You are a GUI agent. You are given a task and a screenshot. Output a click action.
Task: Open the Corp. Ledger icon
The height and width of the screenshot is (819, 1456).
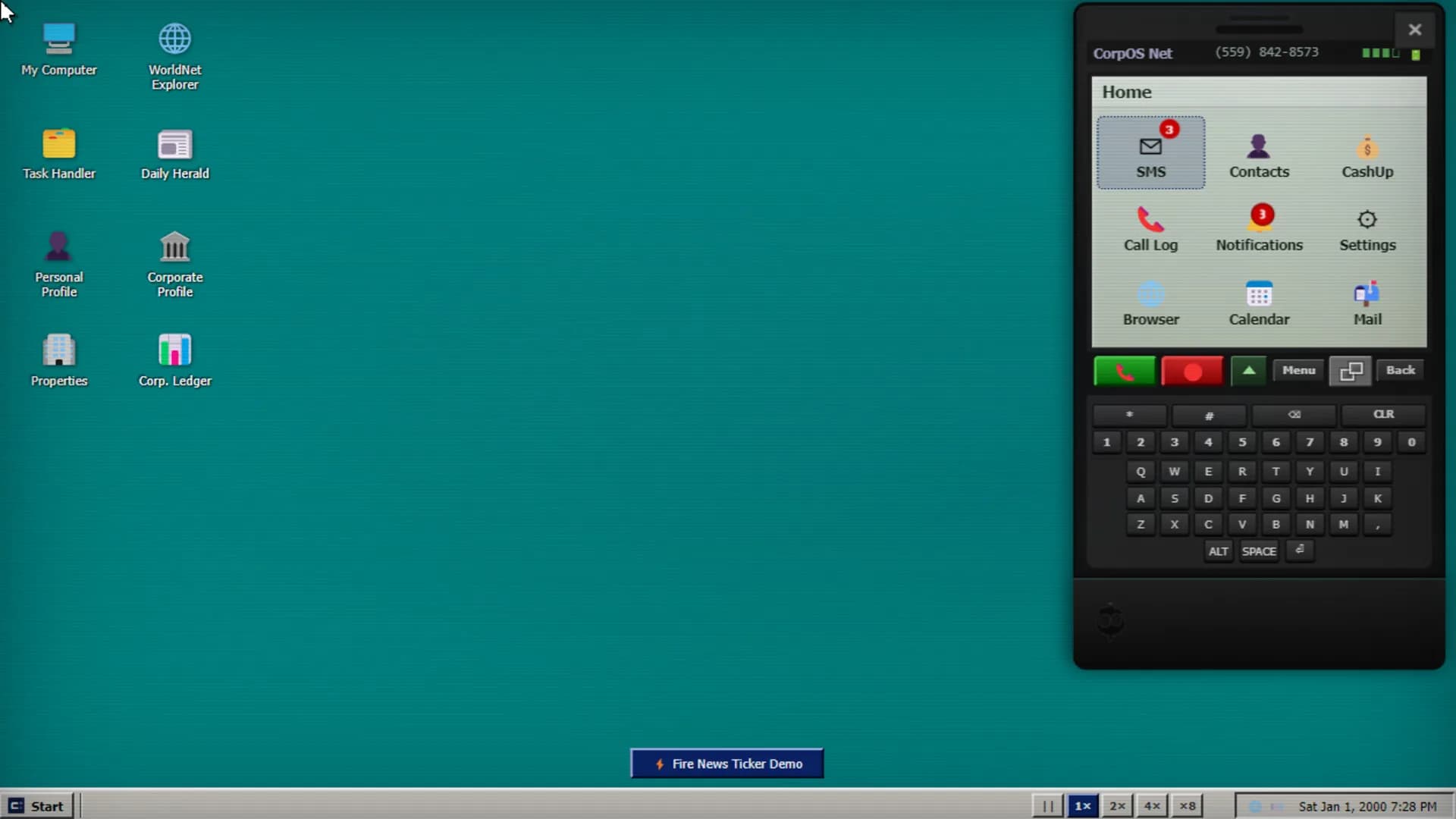pyautogui.click(x=174, y=361)
